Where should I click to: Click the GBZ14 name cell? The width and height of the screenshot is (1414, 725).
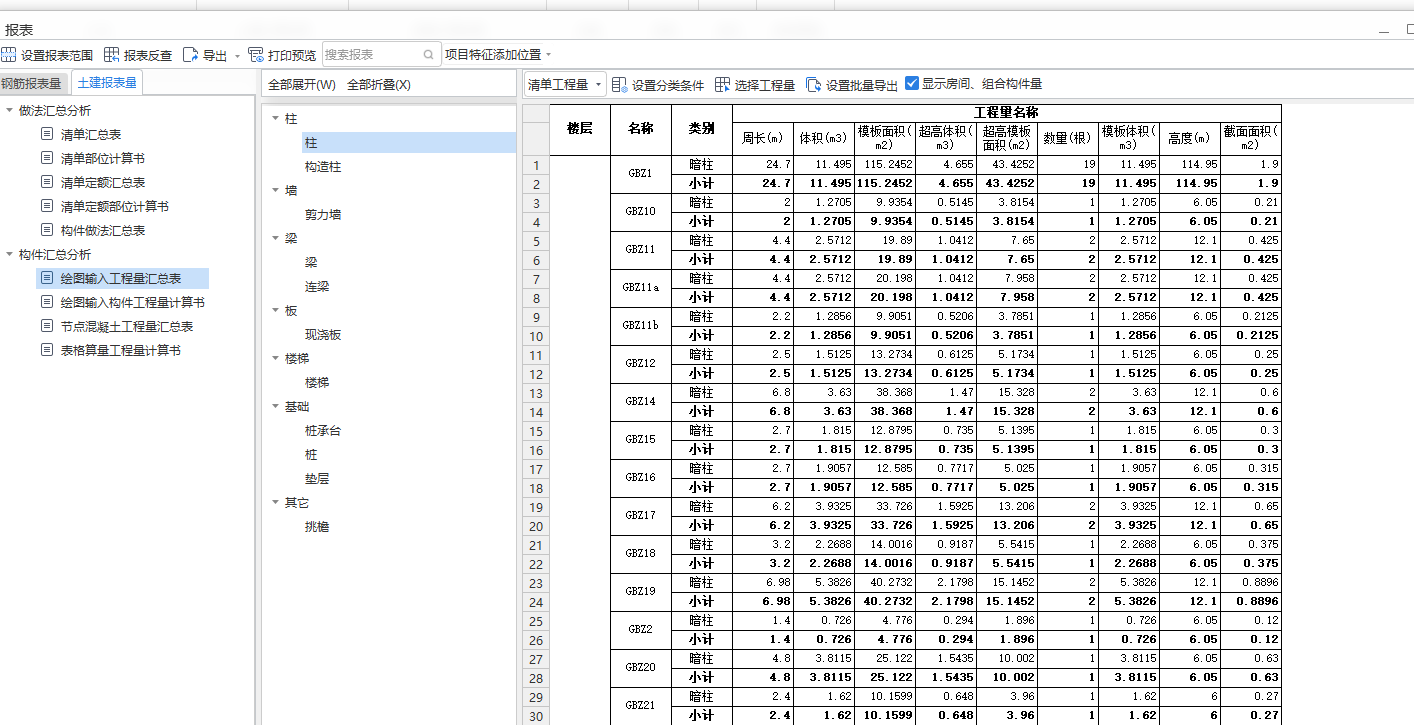coord(641,402)
